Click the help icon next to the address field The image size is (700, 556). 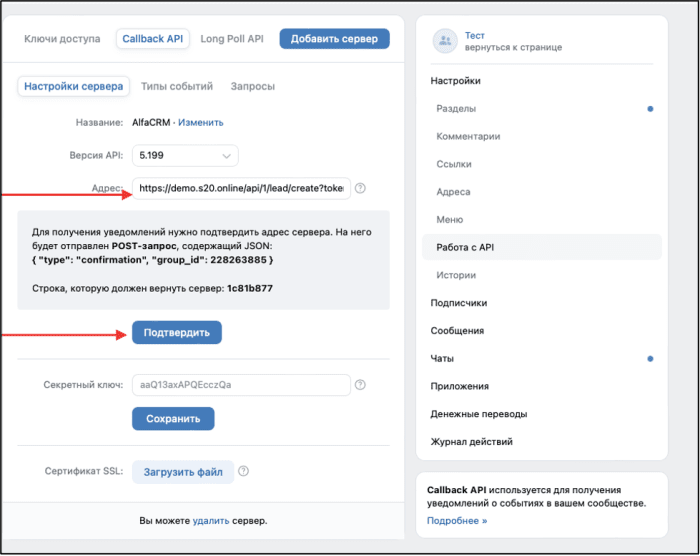[360, 188]
